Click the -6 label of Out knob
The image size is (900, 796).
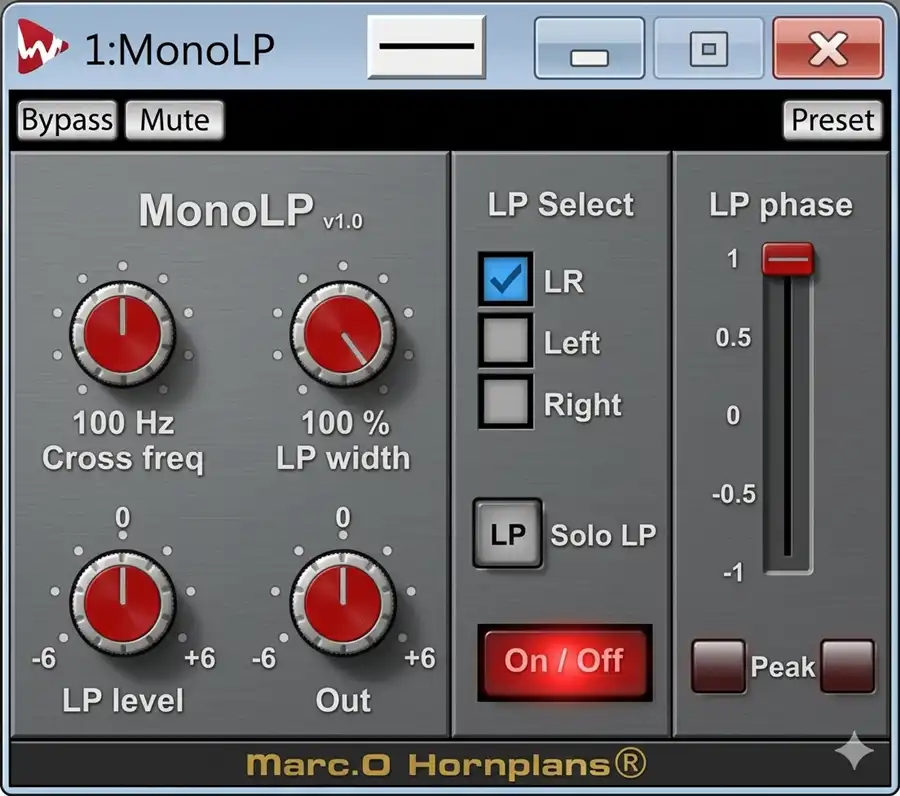click(x=264, y=658)
